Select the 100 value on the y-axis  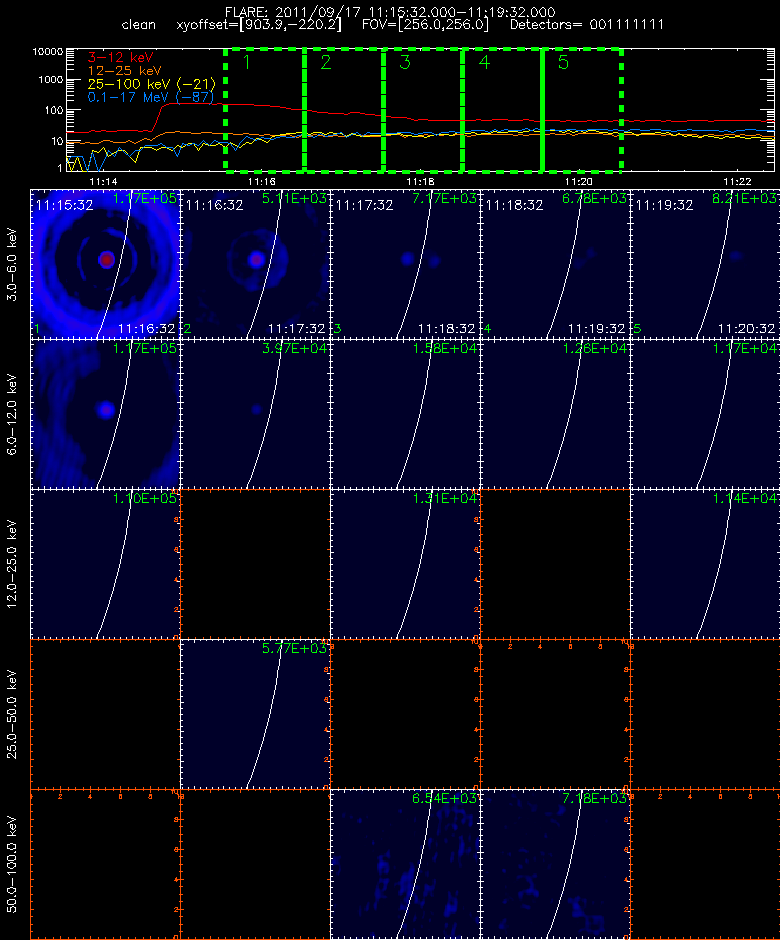pyautogui.click(x=54, y=110)
